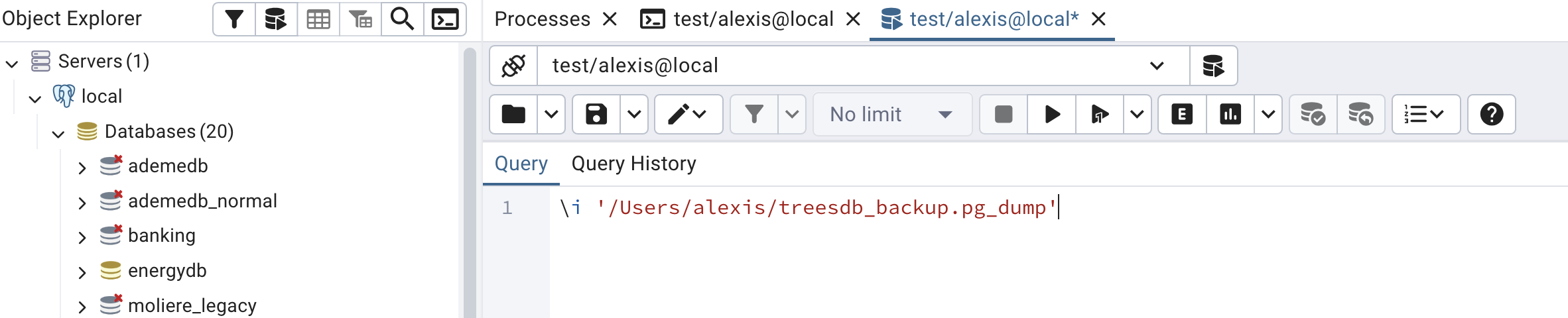This screenshot has height=318, width=1568.
Task: Click the Execute script play button
Action: coord(1051,115)
